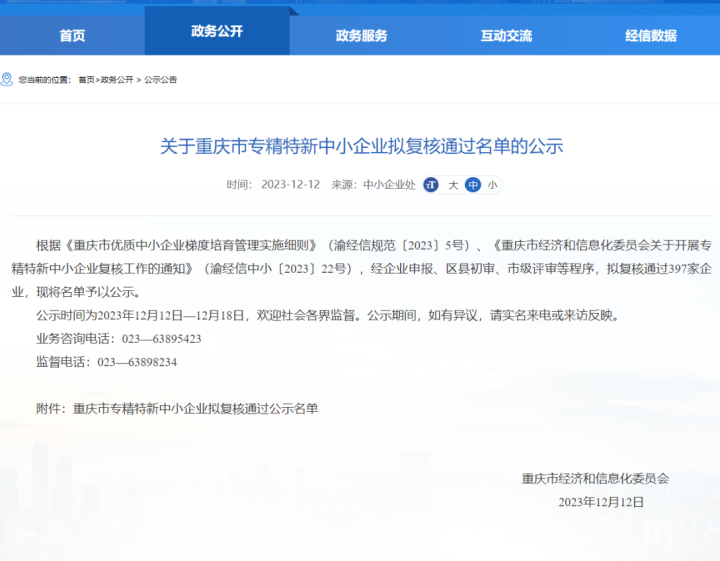Click 政务公开 in the breadcrumb trail
The image size is (720, 561).
click(117, 80)
